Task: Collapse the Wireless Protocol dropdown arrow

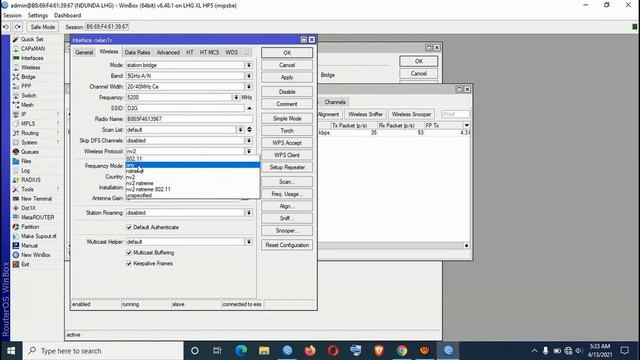Action: (249, 151)
